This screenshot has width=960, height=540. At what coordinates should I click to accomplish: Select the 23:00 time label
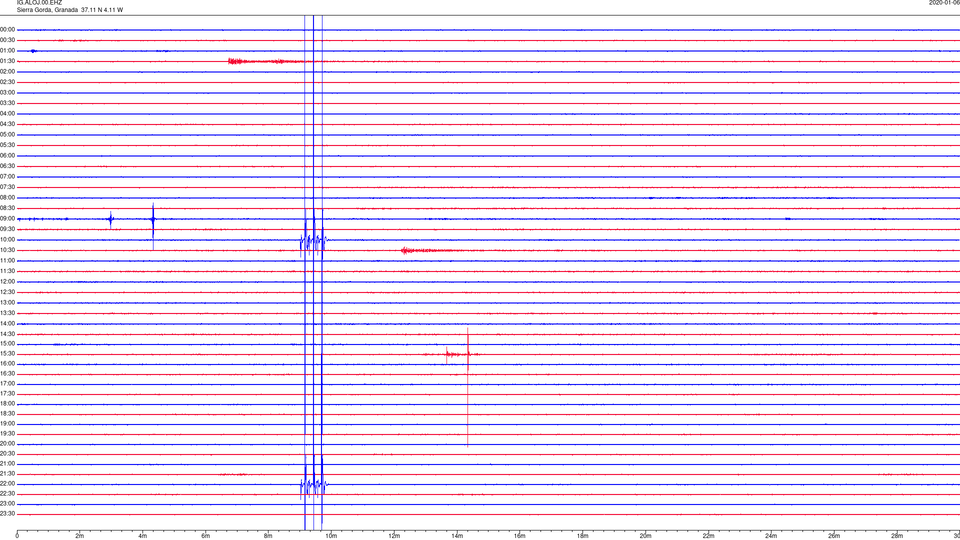click(7, 503)
